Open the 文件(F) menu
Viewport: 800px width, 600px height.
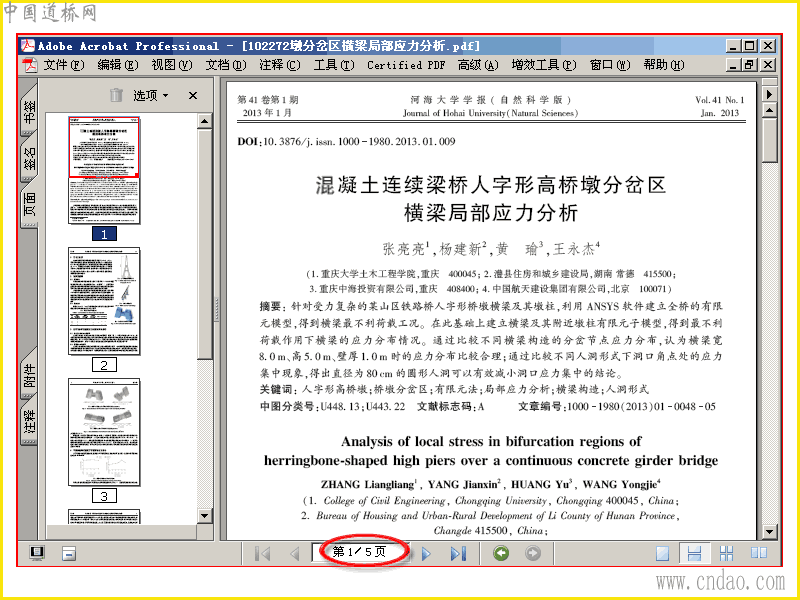64,65
